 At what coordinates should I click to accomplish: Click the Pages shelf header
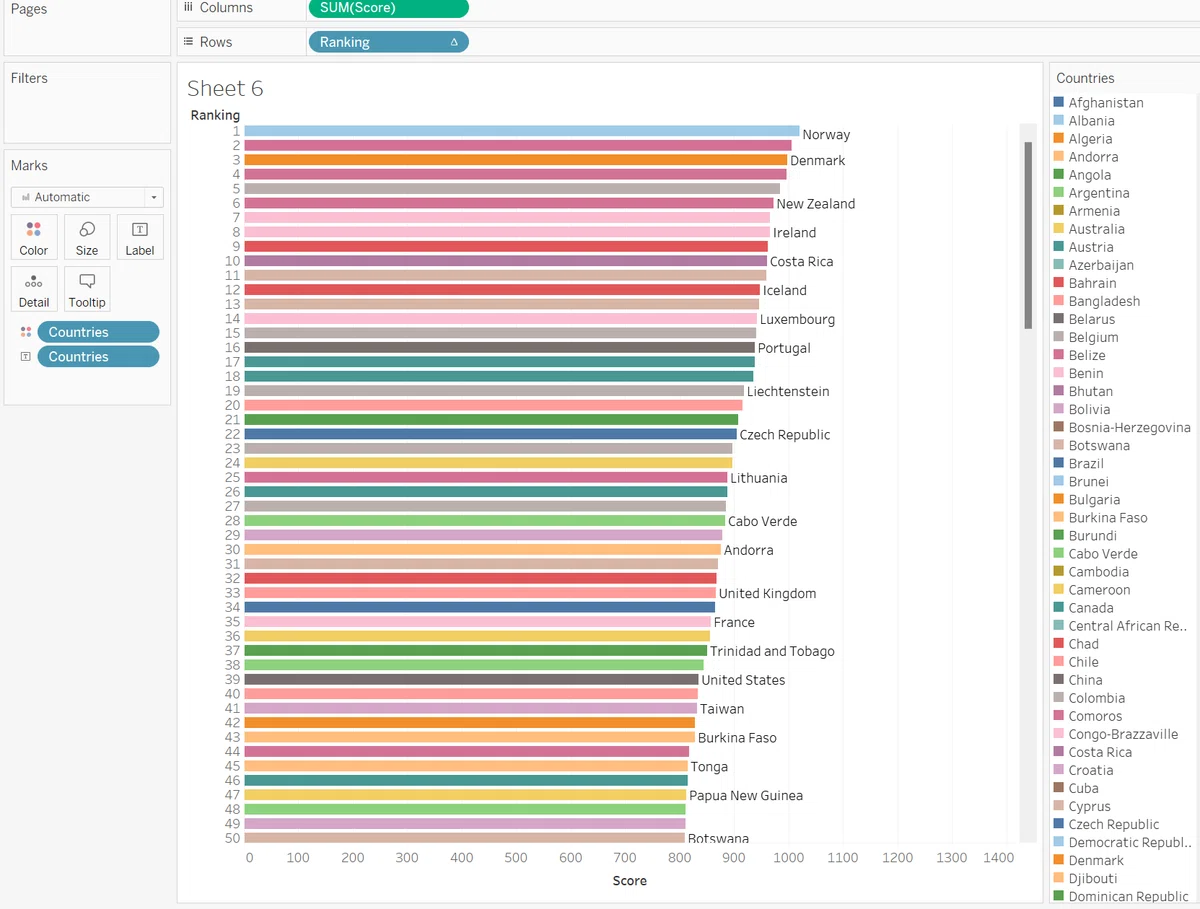click(x=29, y=9)
